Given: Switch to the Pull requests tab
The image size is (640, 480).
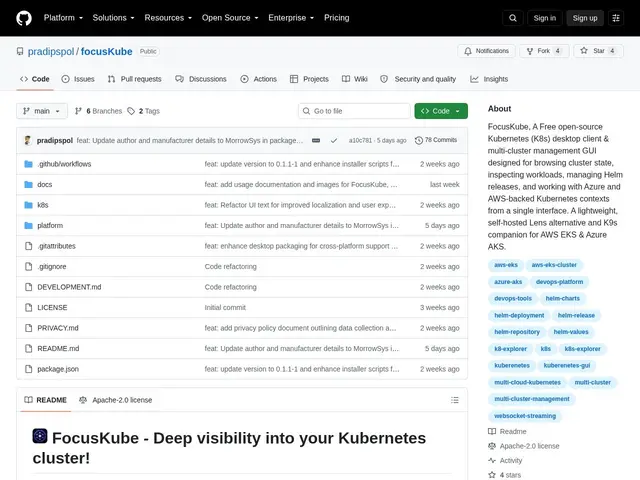Looking at the screenshot, I should [134, 79].
